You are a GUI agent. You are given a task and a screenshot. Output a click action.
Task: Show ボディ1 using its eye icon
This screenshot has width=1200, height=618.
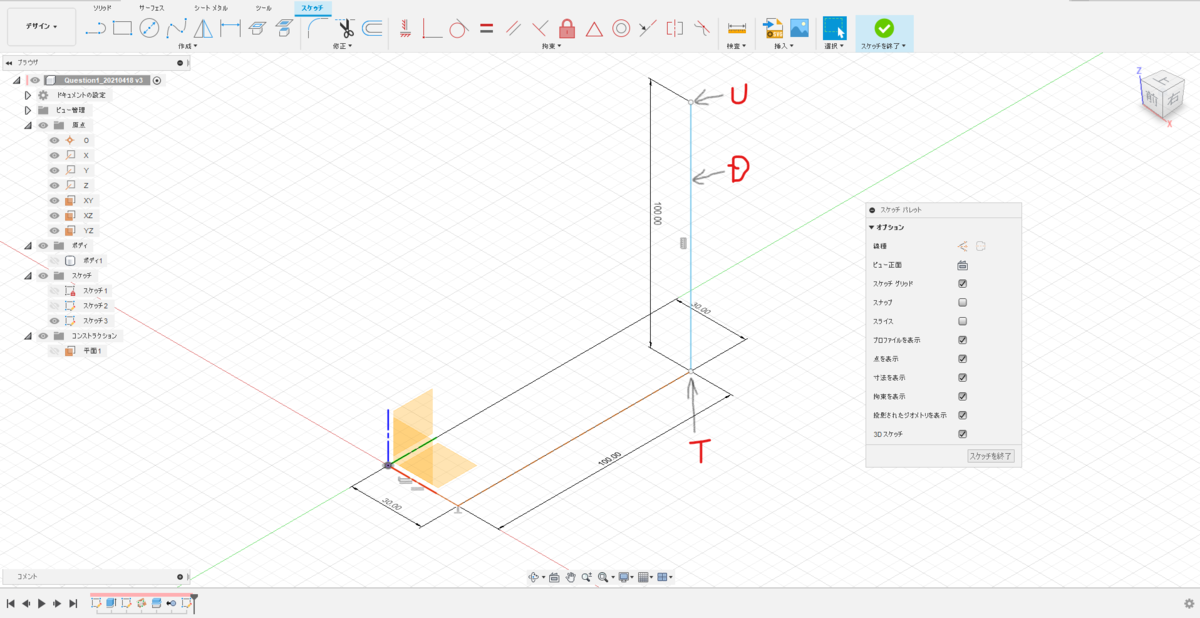pos(55,260)
